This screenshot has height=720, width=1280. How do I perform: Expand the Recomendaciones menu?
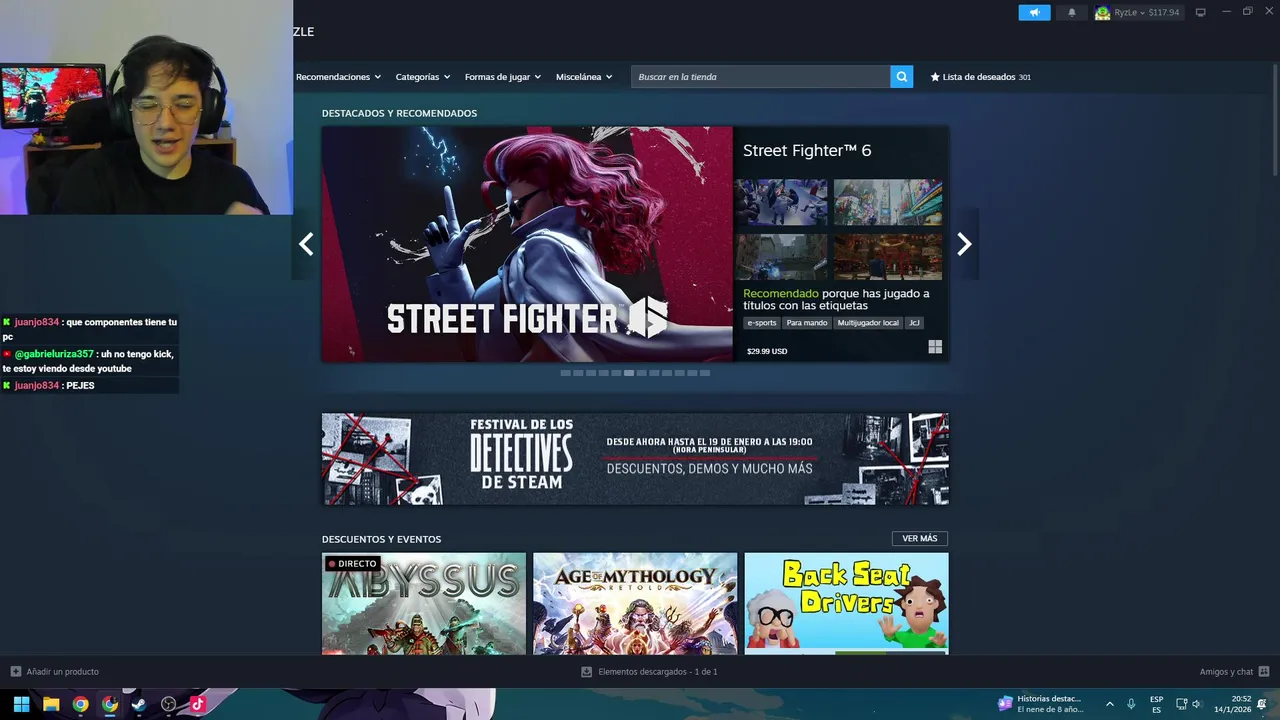[338, 77]
